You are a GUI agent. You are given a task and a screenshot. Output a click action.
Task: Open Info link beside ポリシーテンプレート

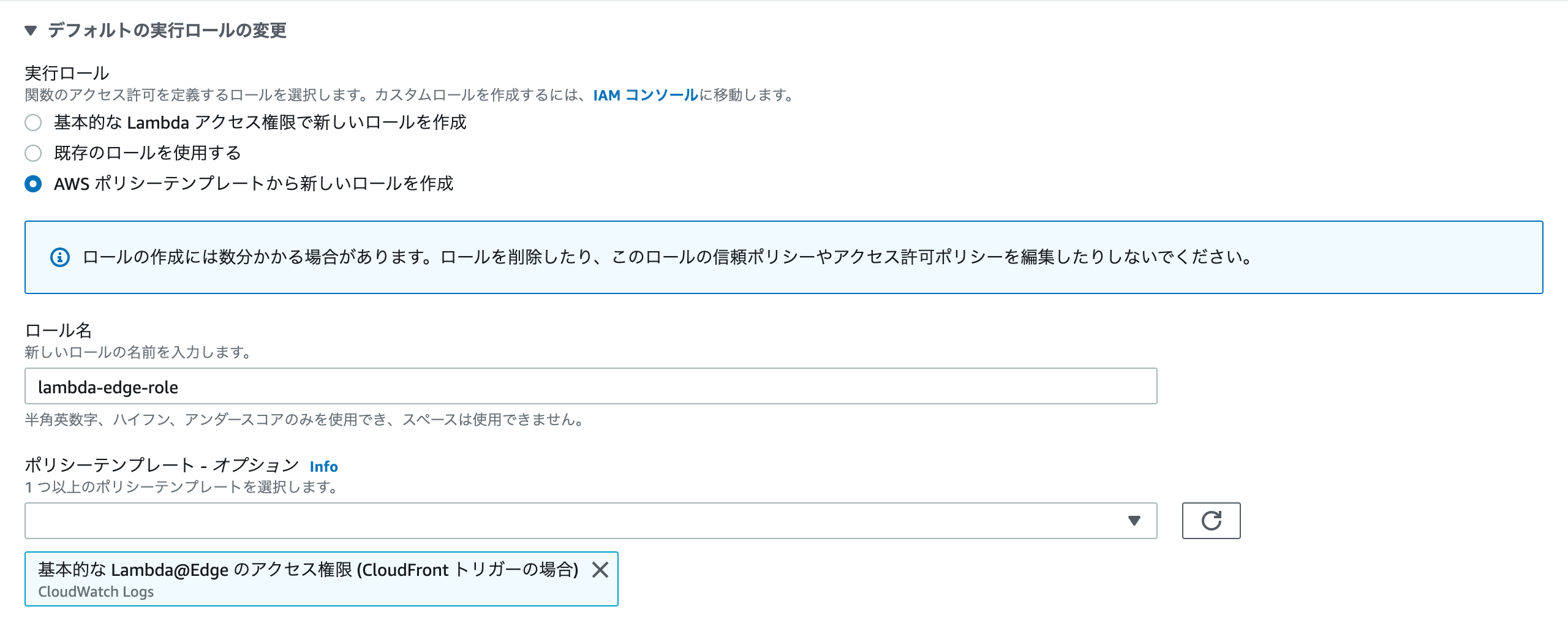pos(323,466)
